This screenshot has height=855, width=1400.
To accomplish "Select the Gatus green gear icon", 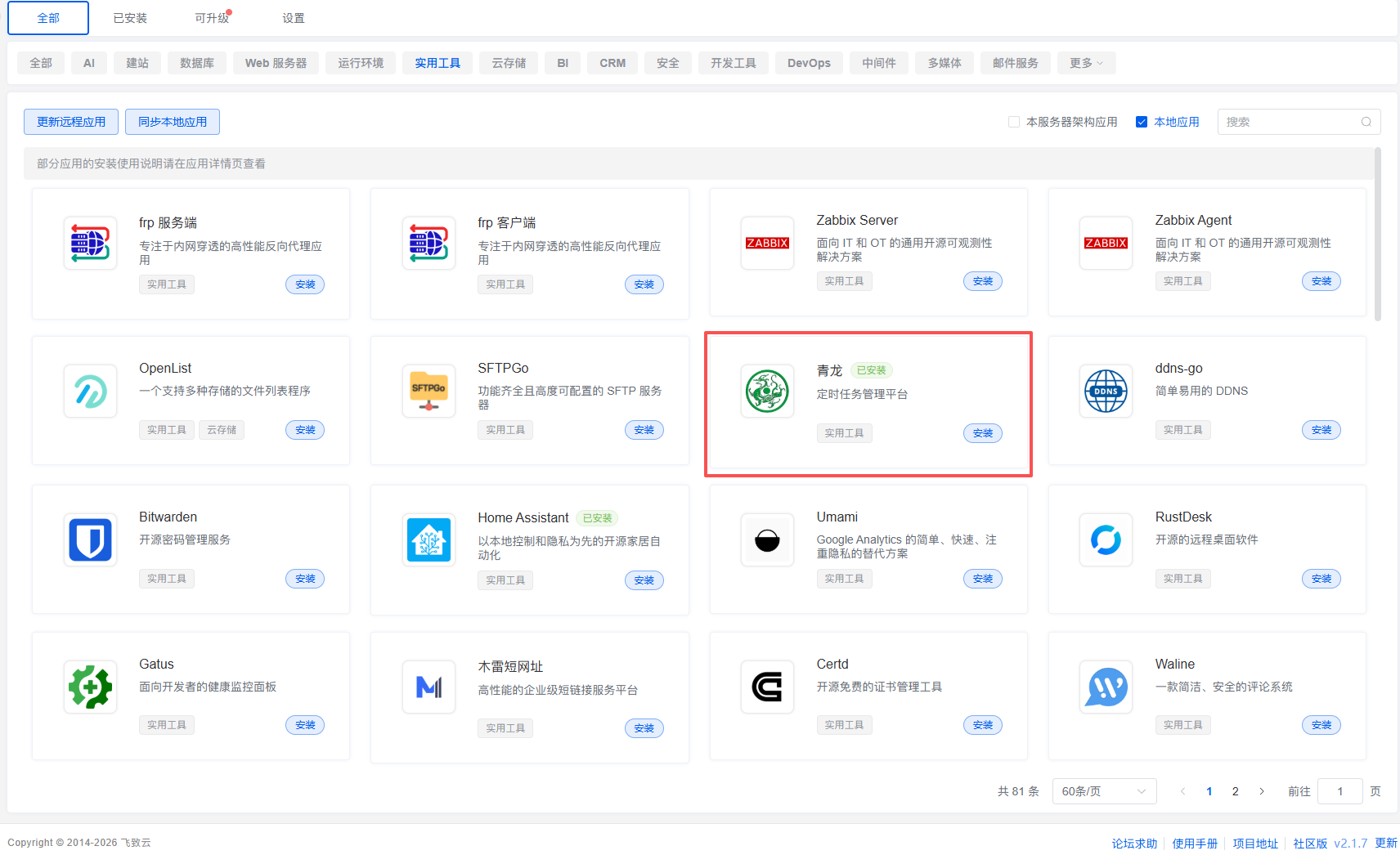I will coord(90,687).
